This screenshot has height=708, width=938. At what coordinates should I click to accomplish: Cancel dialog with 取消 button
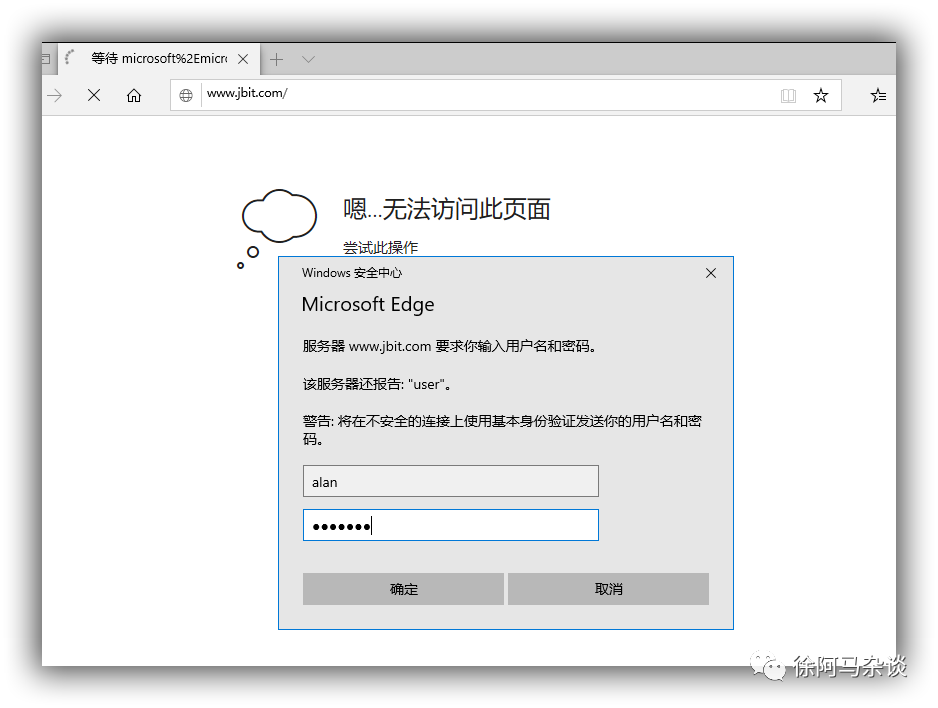(x=608, y=589)
